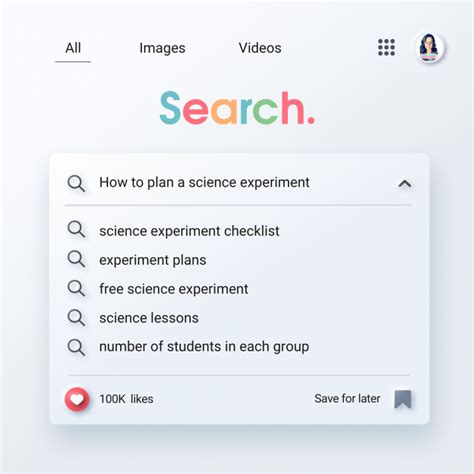
Task: Open the user profile avatar
Action: point(430,47)
